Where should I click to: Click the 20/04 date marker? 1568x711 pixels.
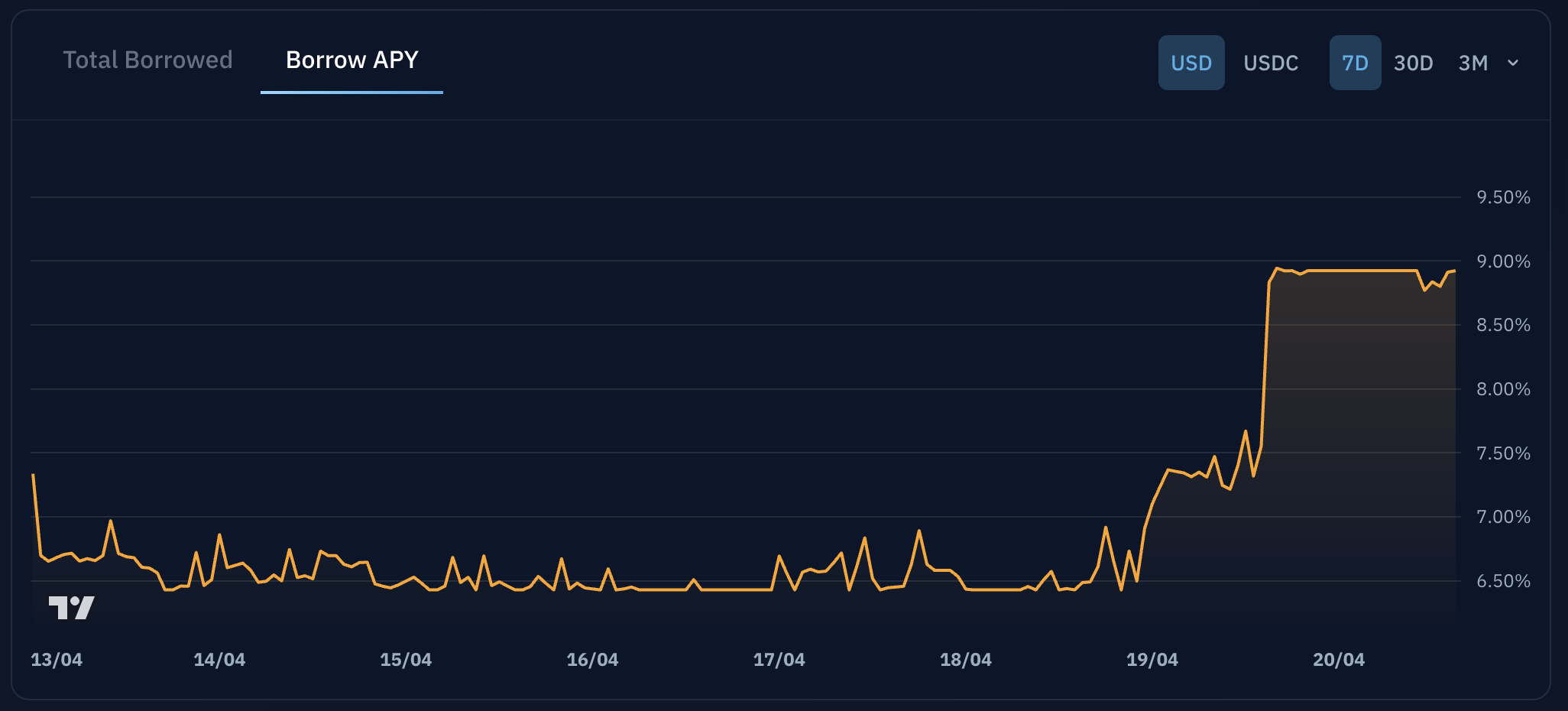click(x=1338, y=660)
